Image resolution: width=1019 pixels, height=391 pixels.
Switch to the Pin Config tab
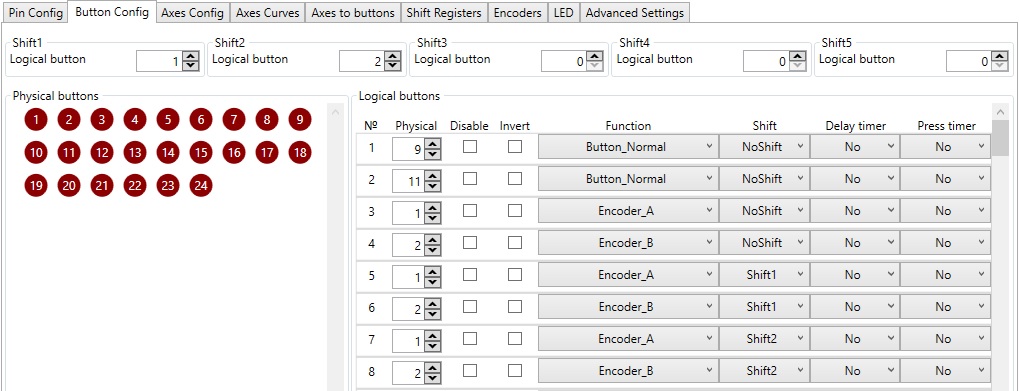(35, 13)
